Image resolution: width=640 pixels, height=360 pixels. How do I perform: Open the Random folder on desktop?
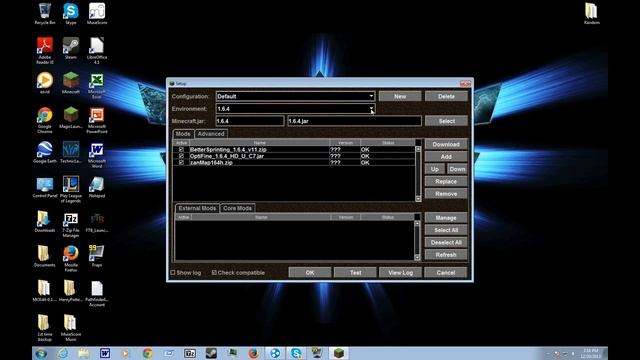coord(591,13)
